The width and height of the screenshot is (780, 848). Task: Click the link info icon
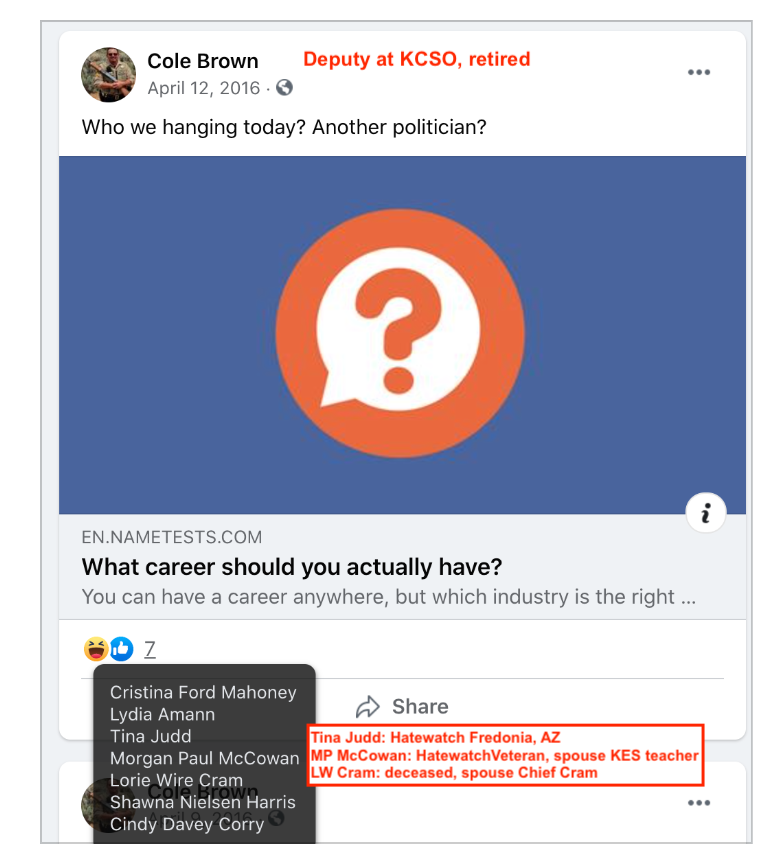(x=705, y=513)
